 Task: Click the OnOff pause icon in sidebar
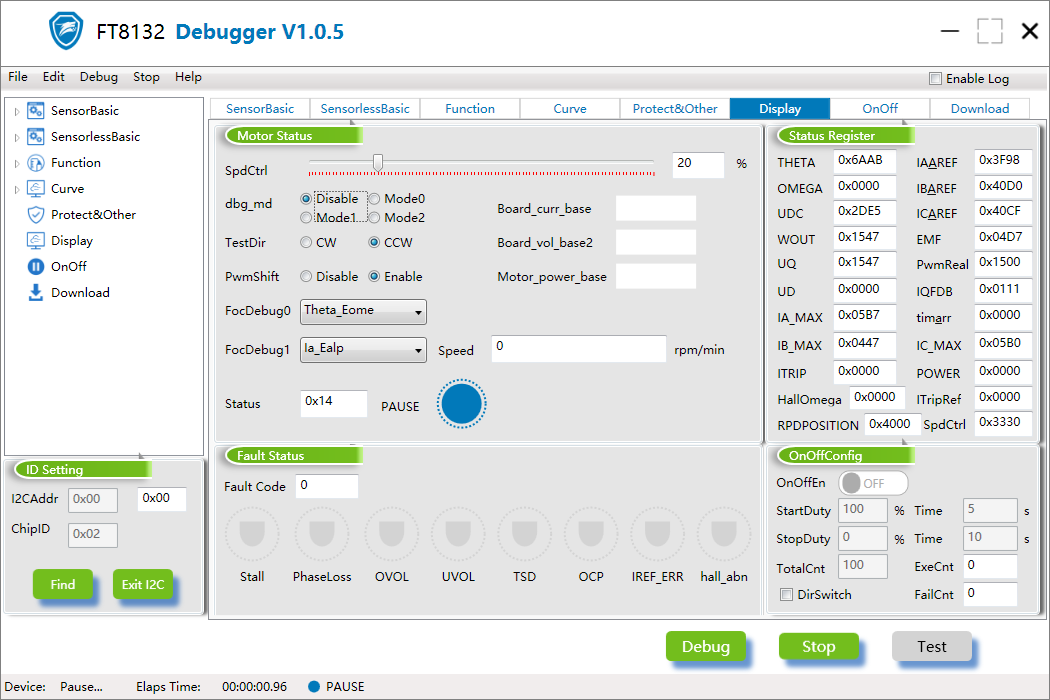35,267
